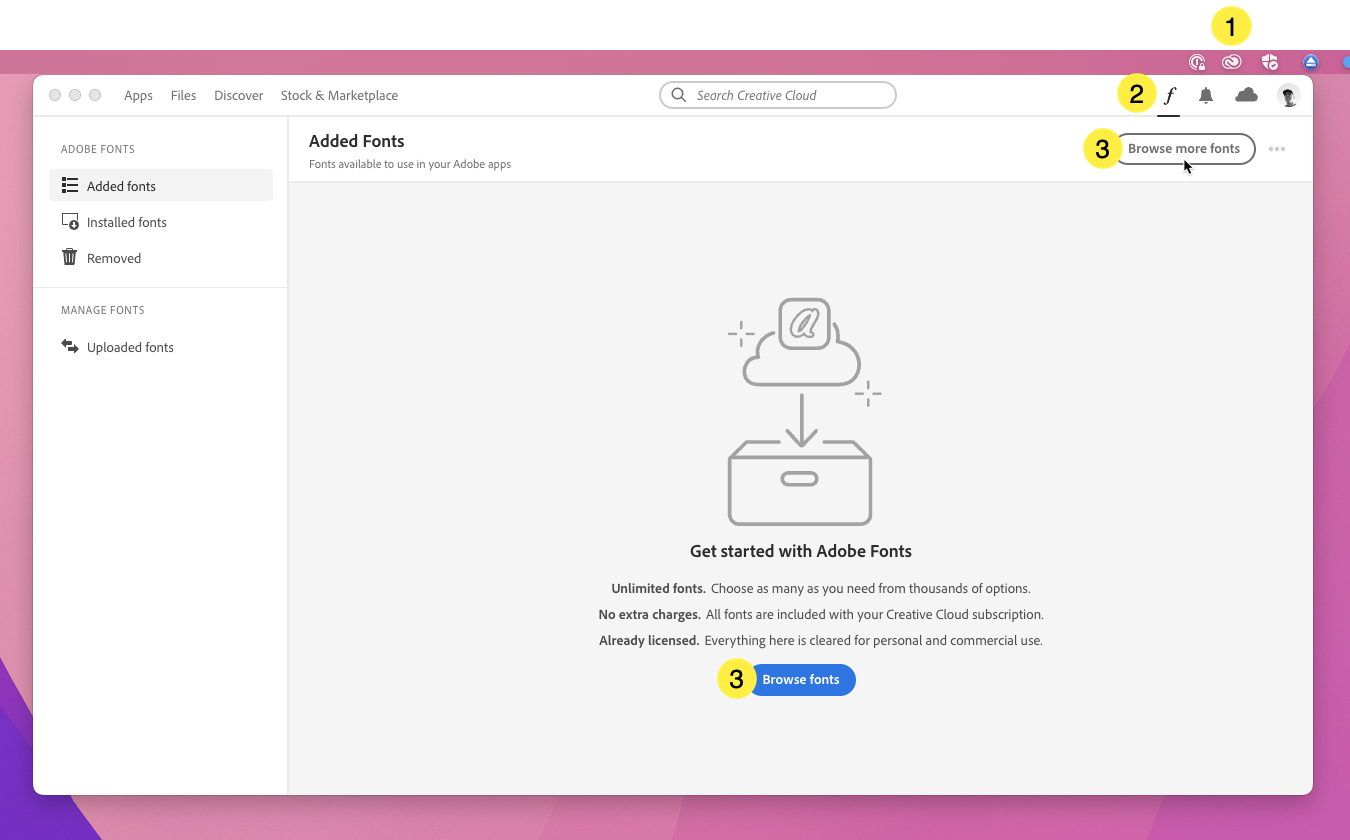Focus the Search Creative Cloud field
This screenshot has width=1350, height=840.
point(778,95)
